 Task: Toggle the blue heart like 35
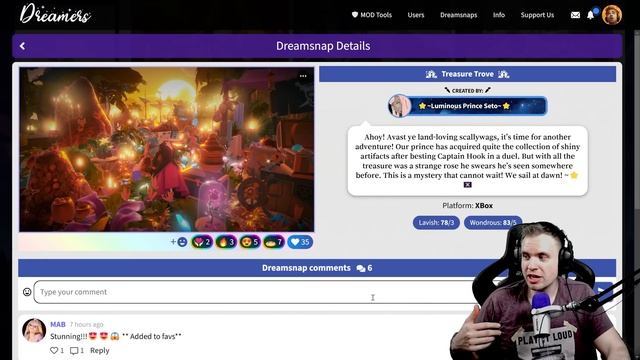300,242
